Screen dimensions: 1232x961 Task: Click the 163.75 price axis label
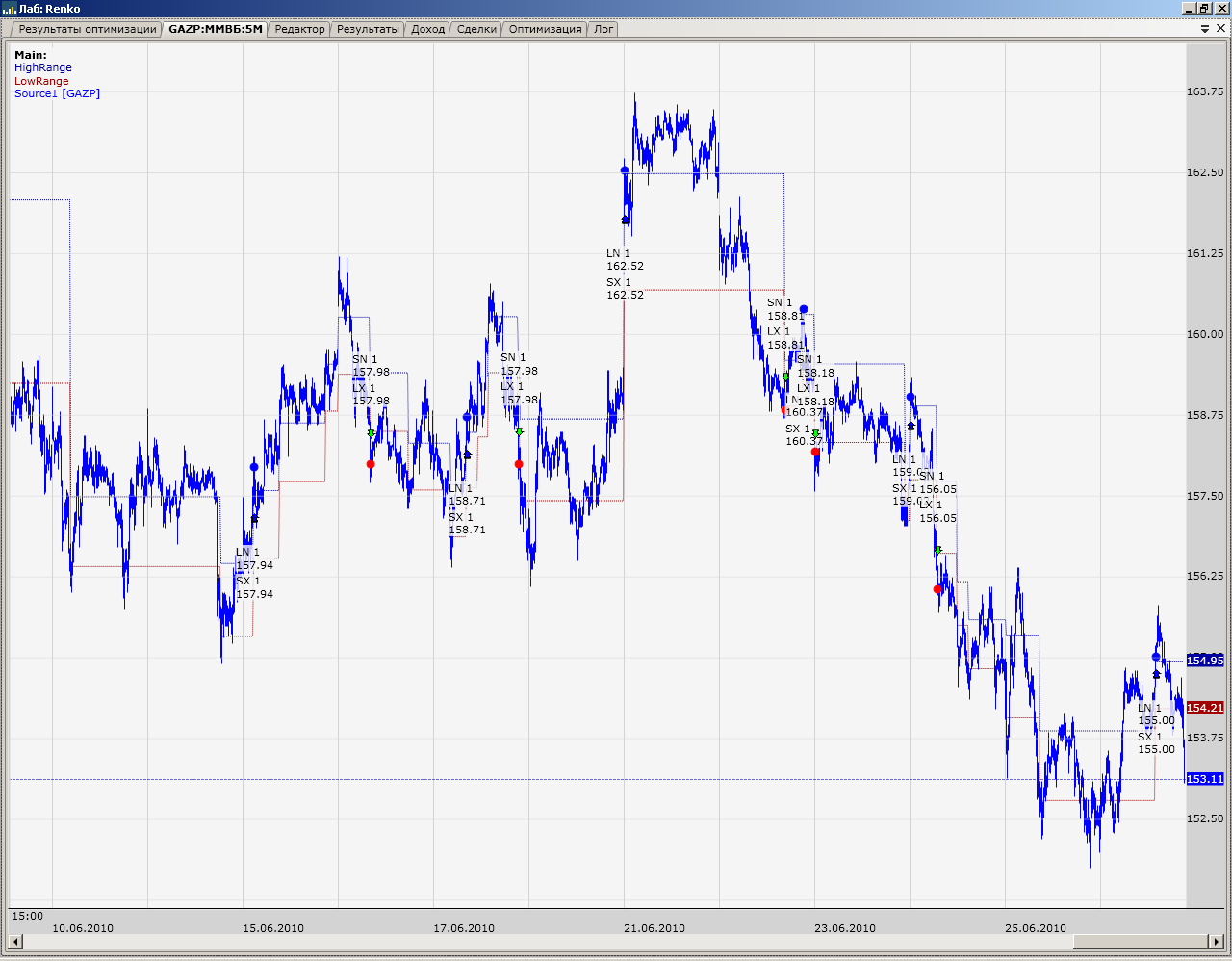click(1205, 91)
